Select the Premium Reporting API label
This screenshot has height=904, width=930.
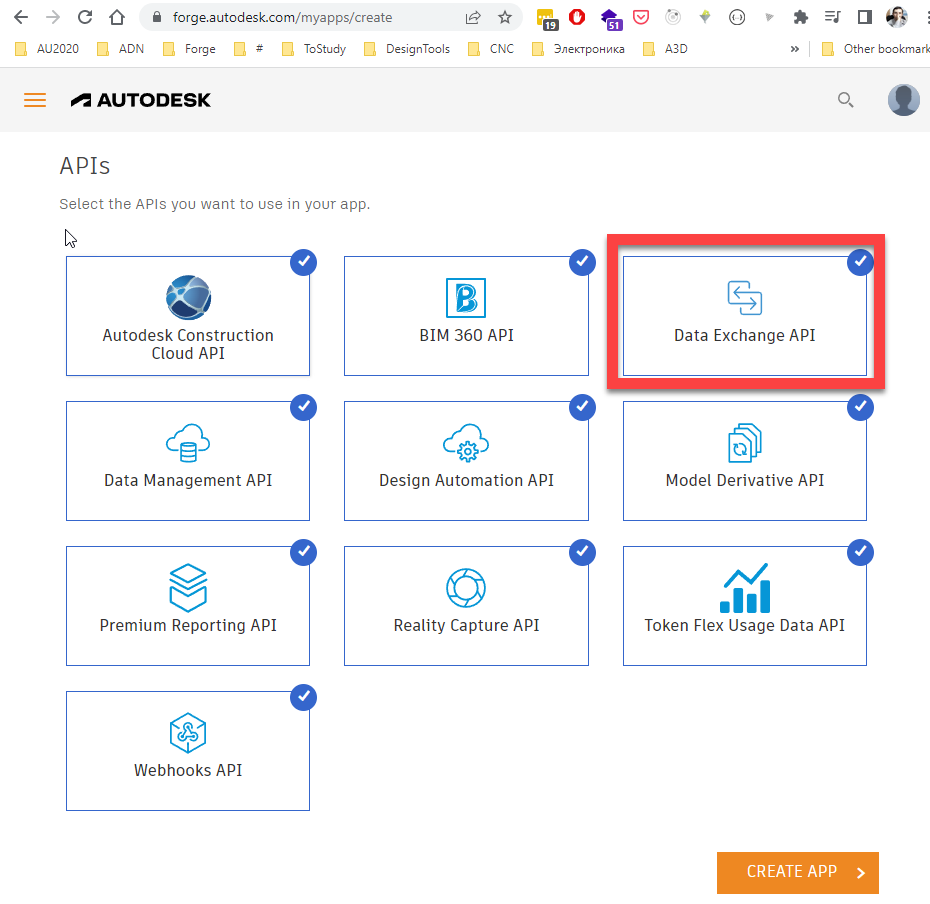click(x=188, y=625)
